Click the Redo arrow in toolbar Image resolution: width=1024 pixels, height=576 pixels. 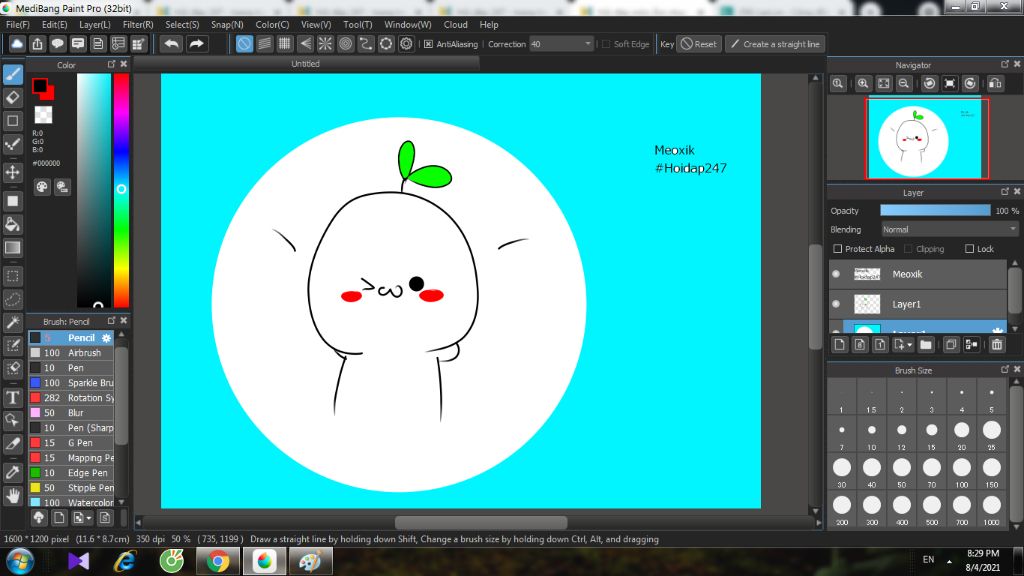point(196,44)
